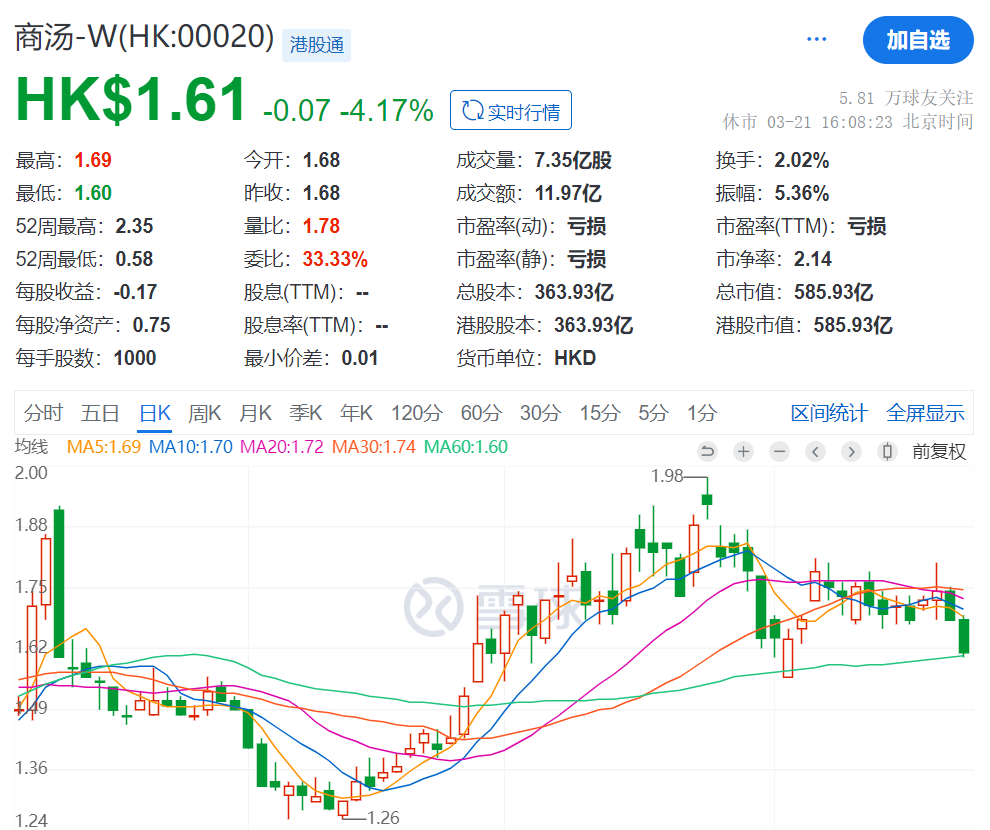Open the 前复权 price adjustment dropdown
The width and height of the screenshot is (990, 830).
pos(939,451)
